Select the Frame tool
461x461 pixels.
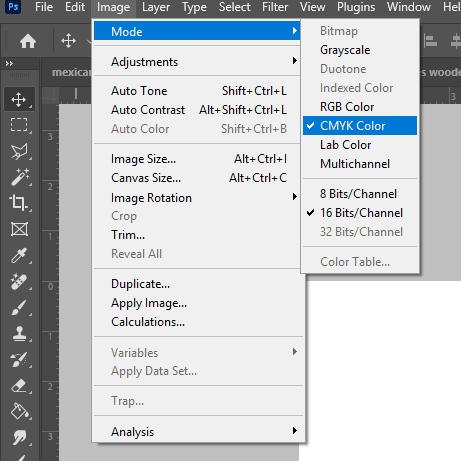coord(19,229)
